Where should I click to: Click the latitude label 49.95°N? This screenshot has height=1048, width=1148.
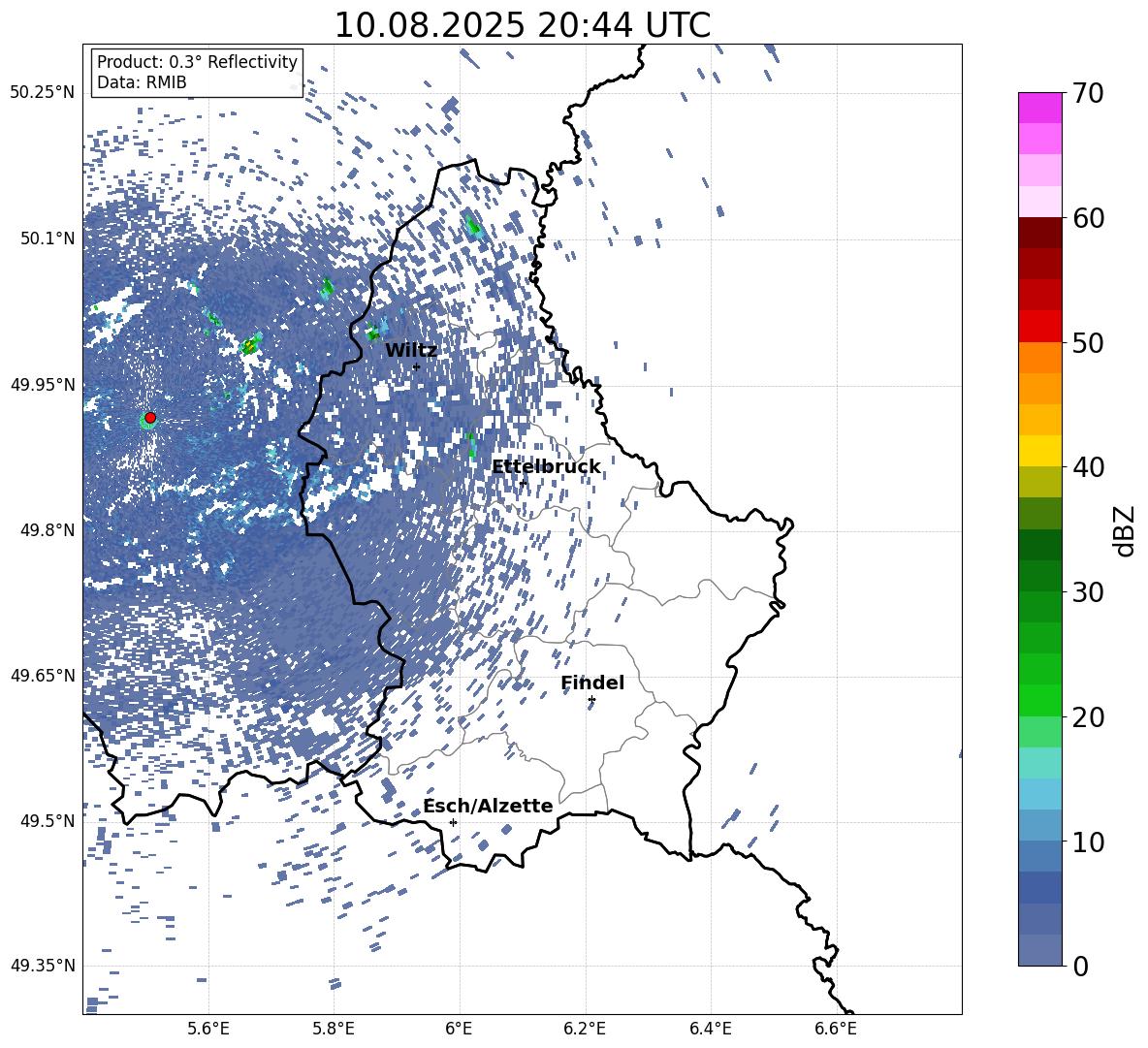point(43,384)
